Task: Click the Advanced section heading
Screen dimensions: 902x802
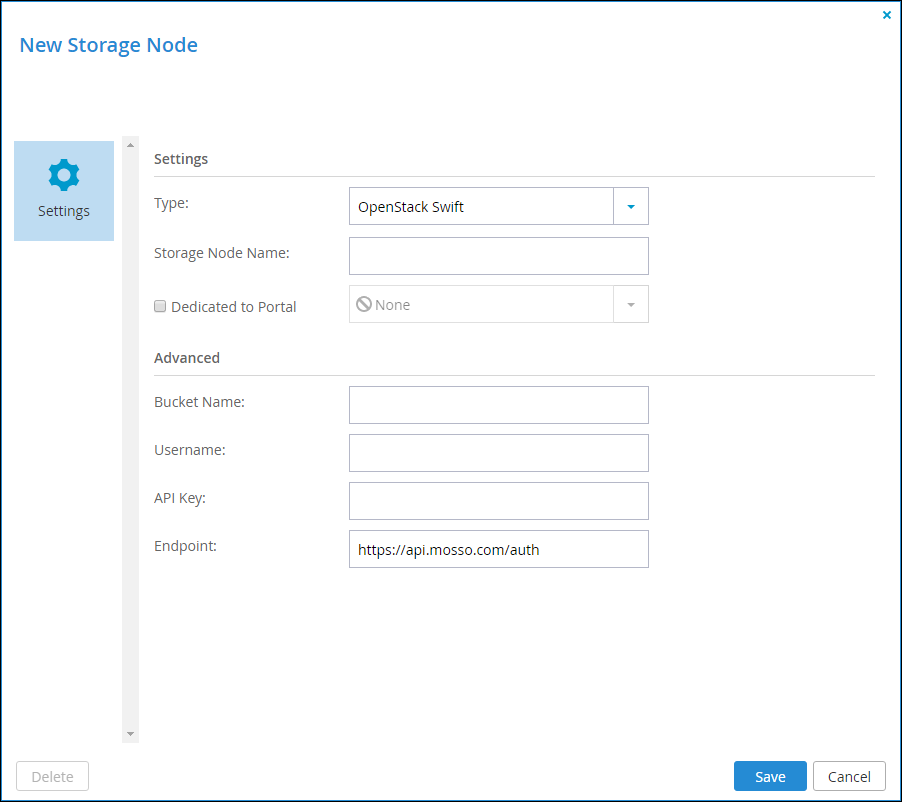Action: pos(187,358)
